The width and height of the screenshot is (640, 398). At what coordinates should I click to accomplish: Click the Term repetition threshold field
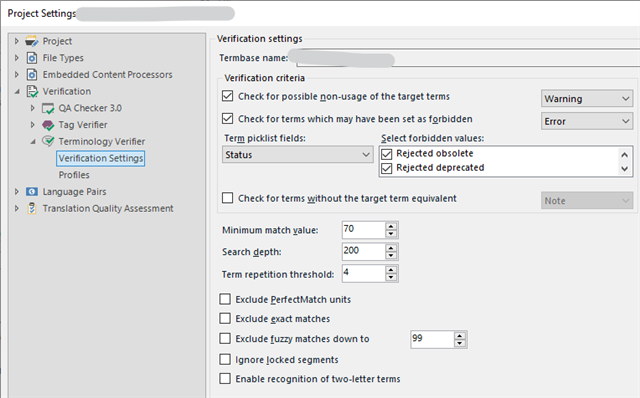(x=364, y=273)
